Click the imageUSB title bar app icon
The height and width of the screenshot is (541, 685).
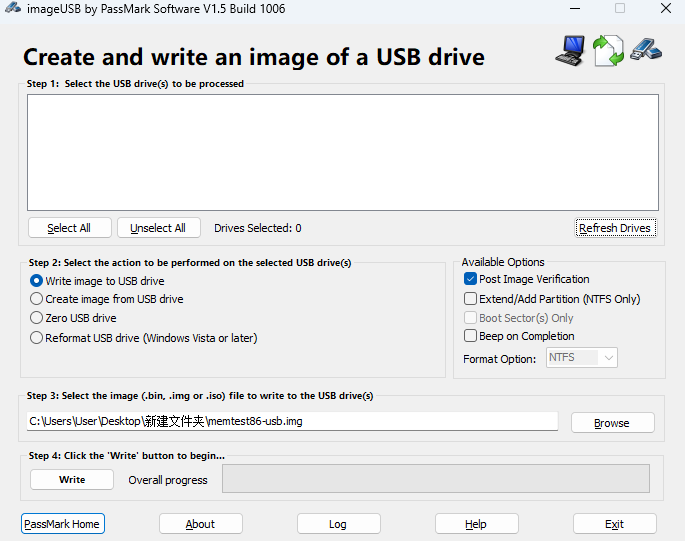click(12, 9)
